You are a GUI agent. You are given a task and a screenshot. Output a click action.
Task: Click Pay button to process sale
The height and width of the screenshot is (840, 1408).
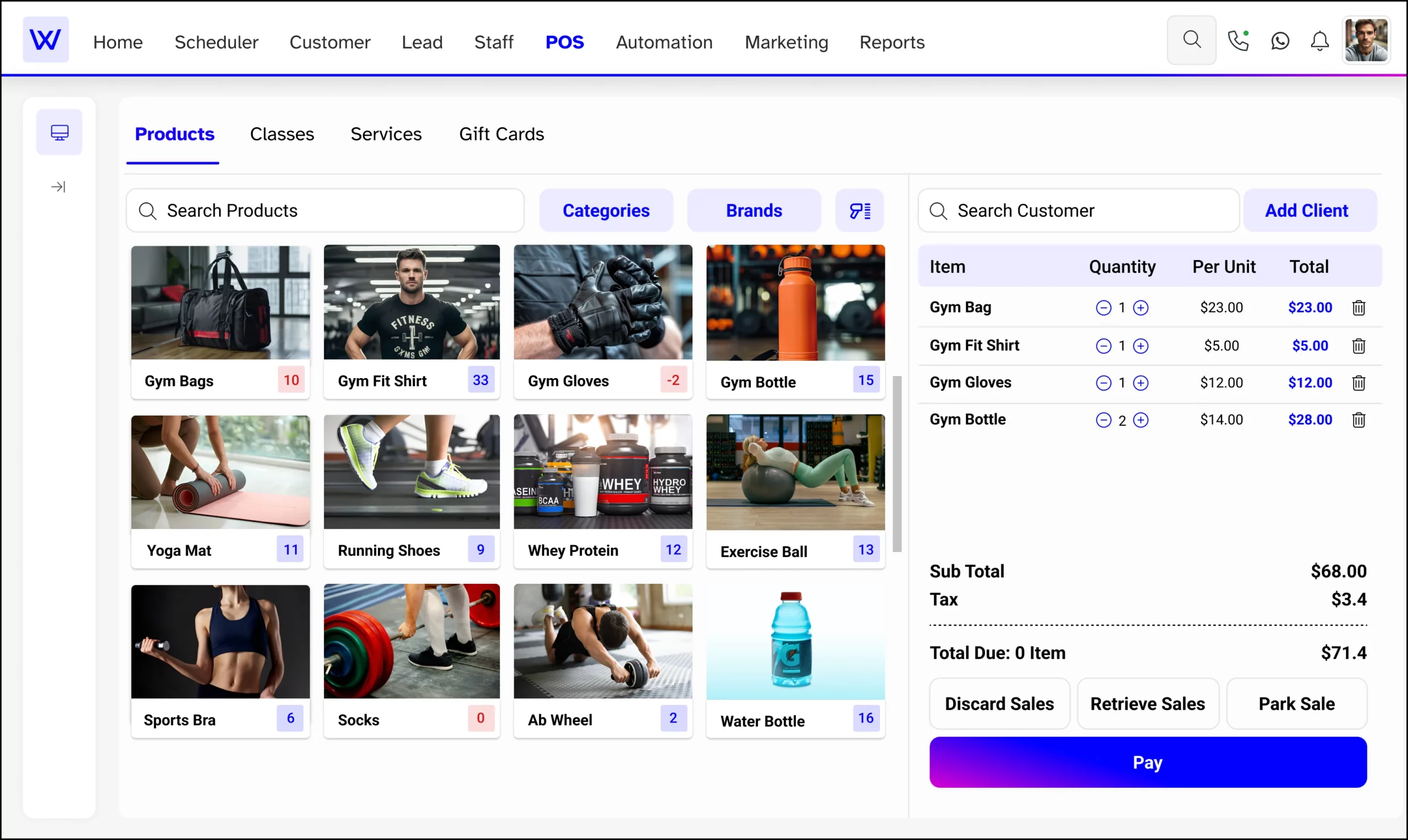tap(1147, 763)
